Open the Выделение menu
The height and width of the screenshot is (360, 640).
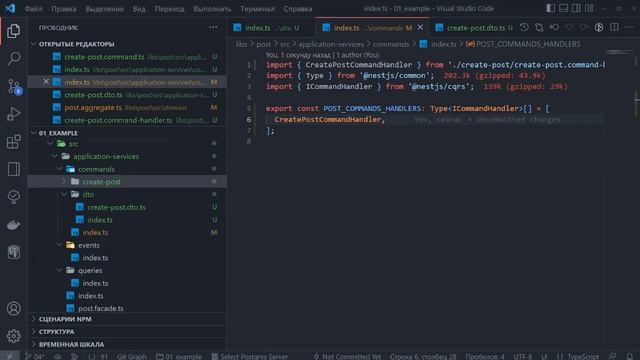pyautogui.click(x=104, y=9)
